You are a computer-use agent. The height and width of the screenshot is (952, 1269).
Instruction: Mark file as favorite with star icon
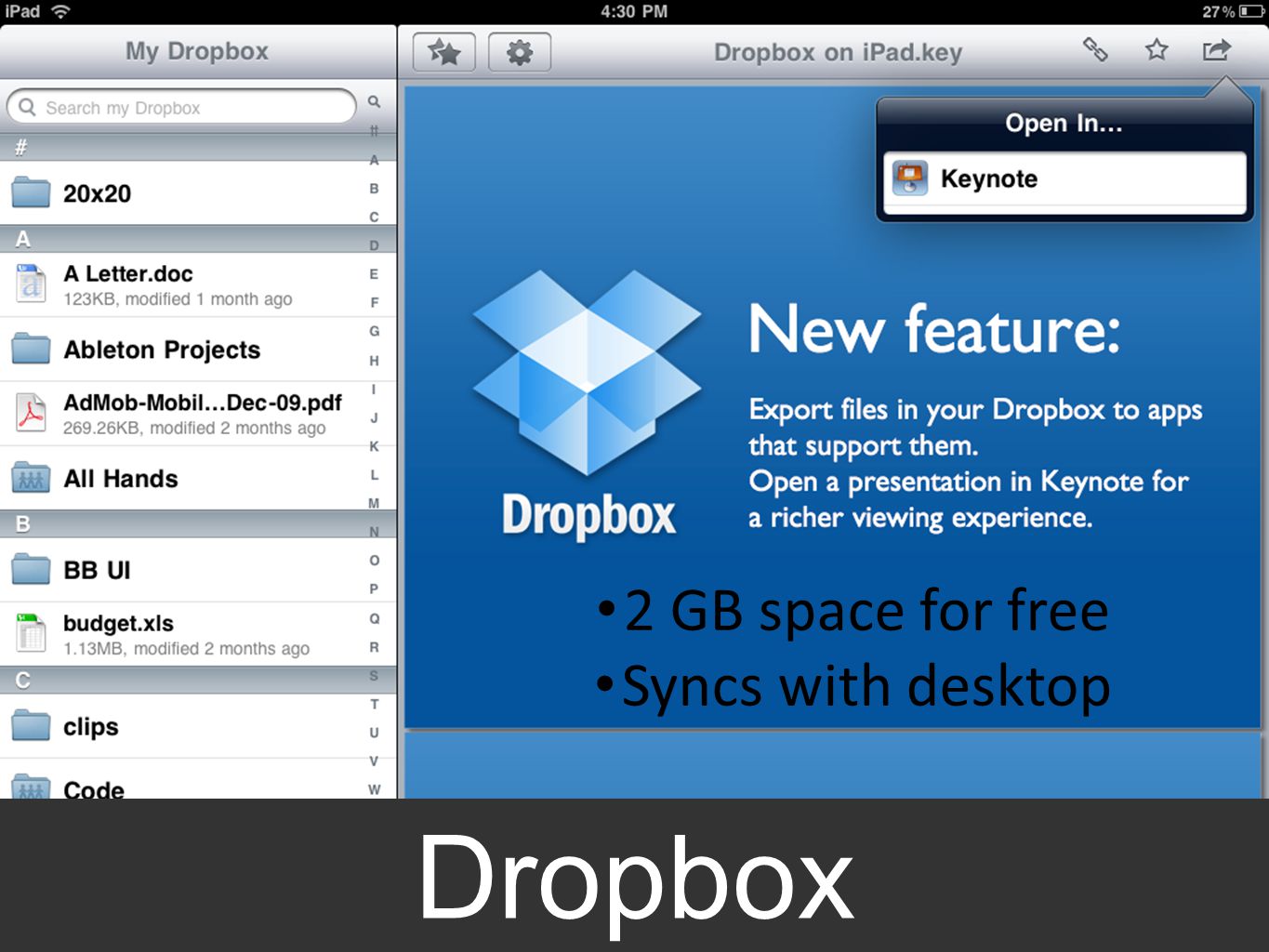coord(1157,49)
